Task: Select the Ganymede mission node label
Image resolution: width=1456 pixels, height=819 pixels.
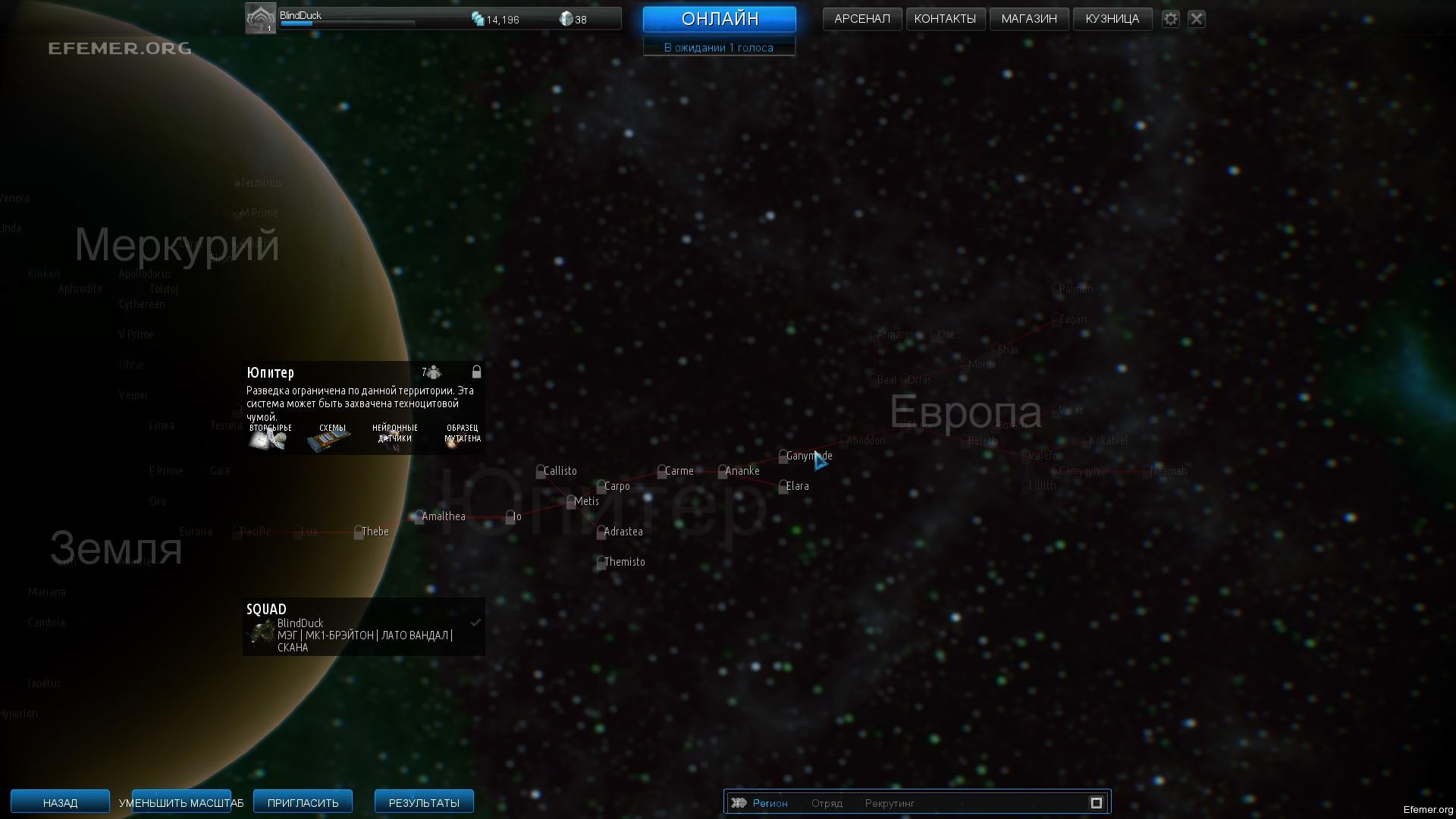Action: pos(809,456)
